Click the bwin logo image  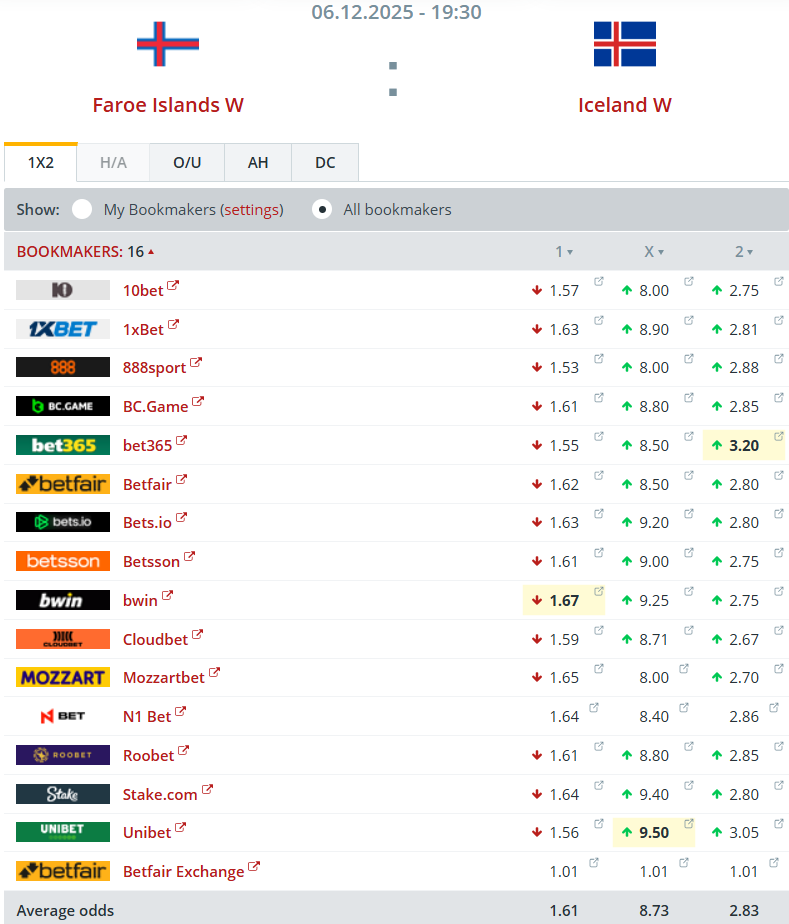pyautogui.click(x=63, y=600)
